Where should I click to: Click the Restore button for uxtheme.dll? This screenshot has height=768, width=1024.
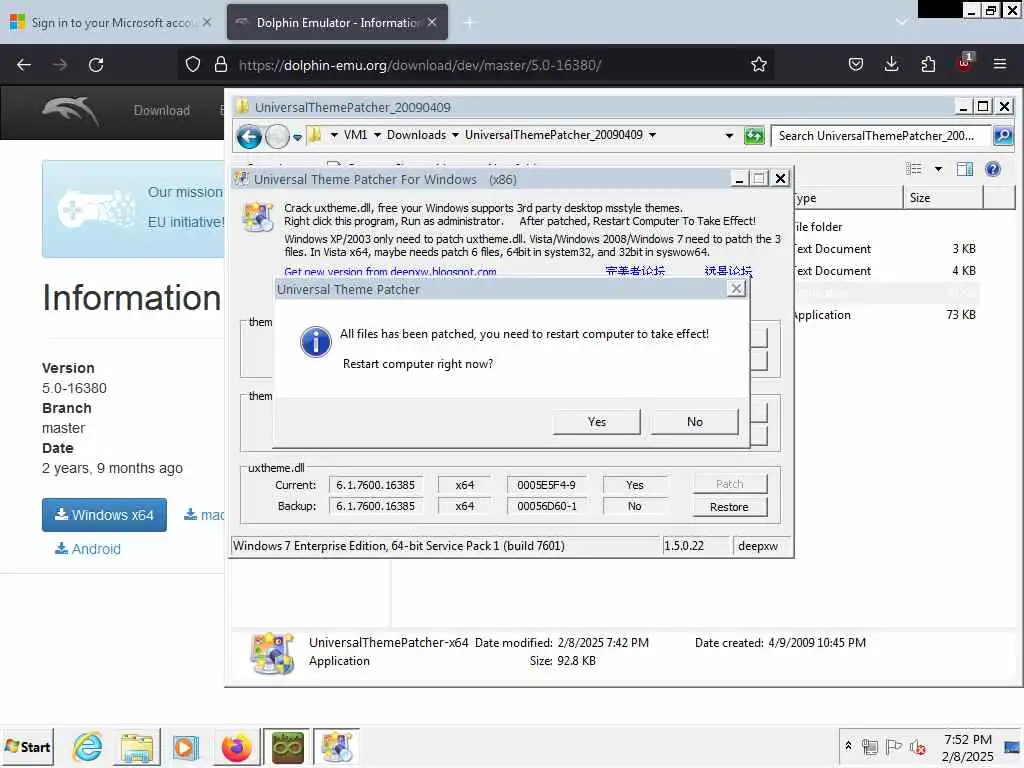[729, 507]
